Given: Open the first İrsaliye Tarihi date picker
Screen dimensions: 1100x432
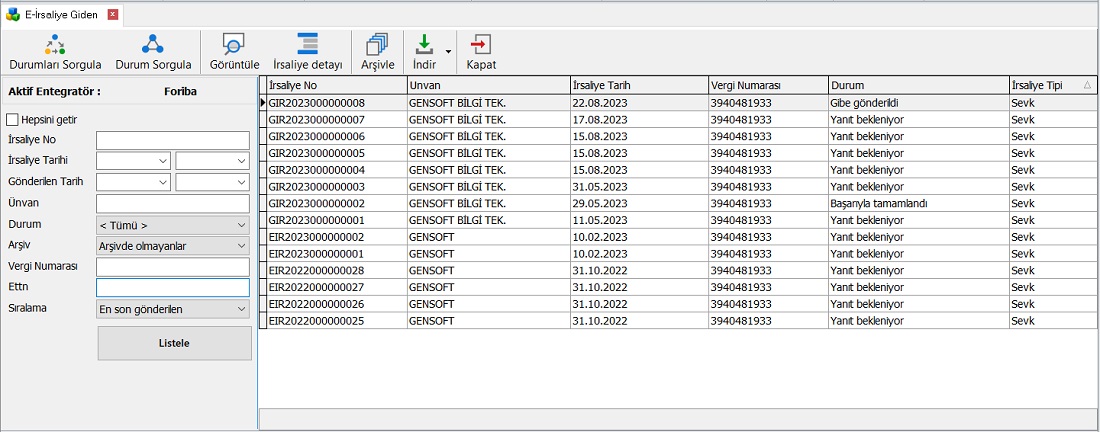Looking at the screenshot, I should [x=133, y=161].
